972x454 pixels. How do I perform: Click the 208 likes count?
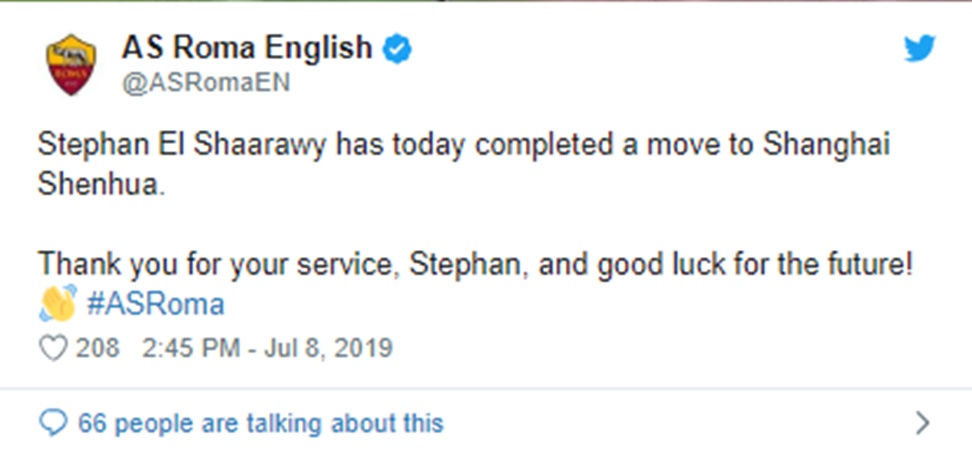(98, 348)
